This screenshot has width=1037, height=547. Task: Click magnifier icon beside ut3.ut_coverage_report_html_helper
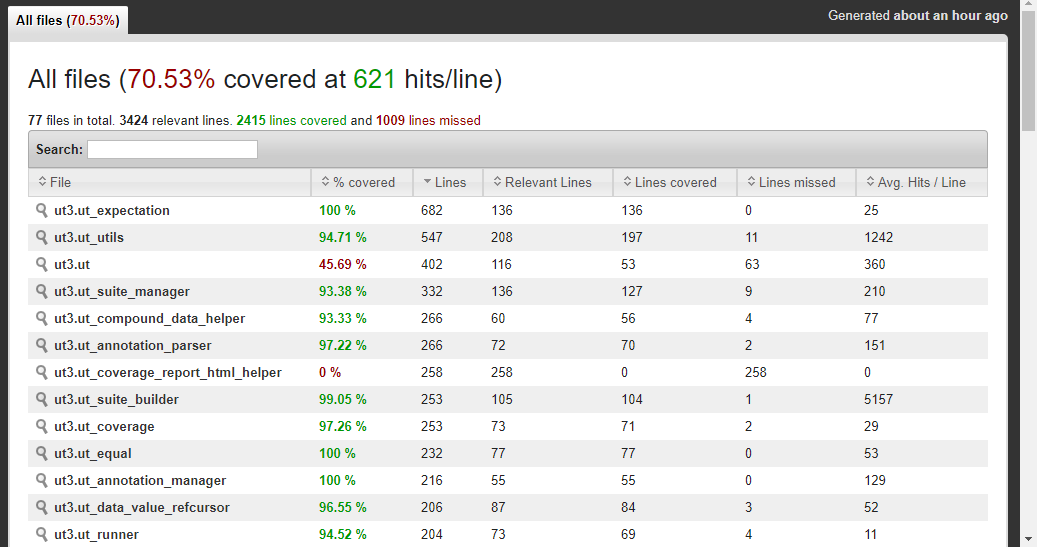pos(42,372)
